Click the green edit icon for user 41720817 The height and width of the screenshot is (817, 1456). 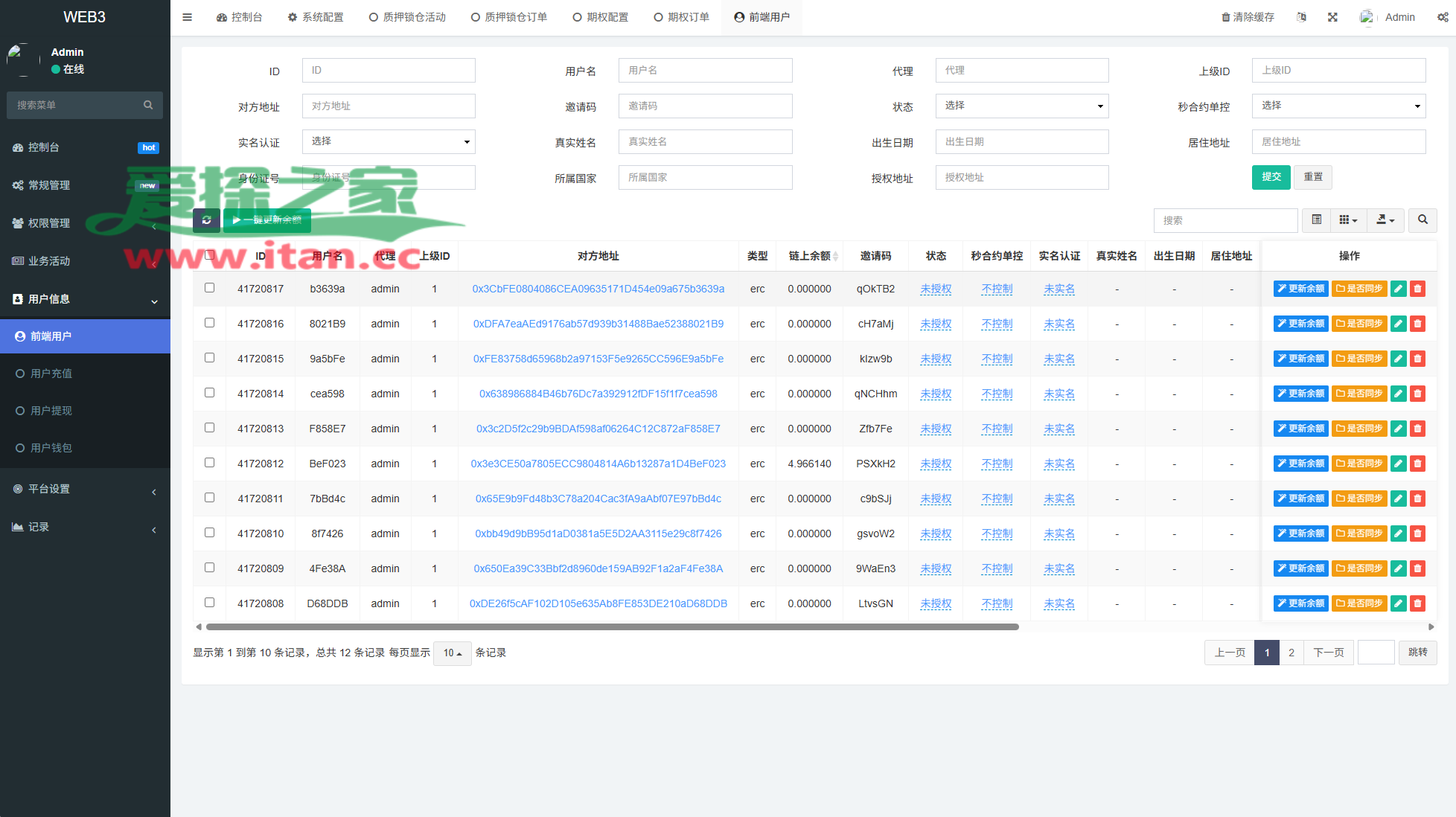coord(1399,289)
